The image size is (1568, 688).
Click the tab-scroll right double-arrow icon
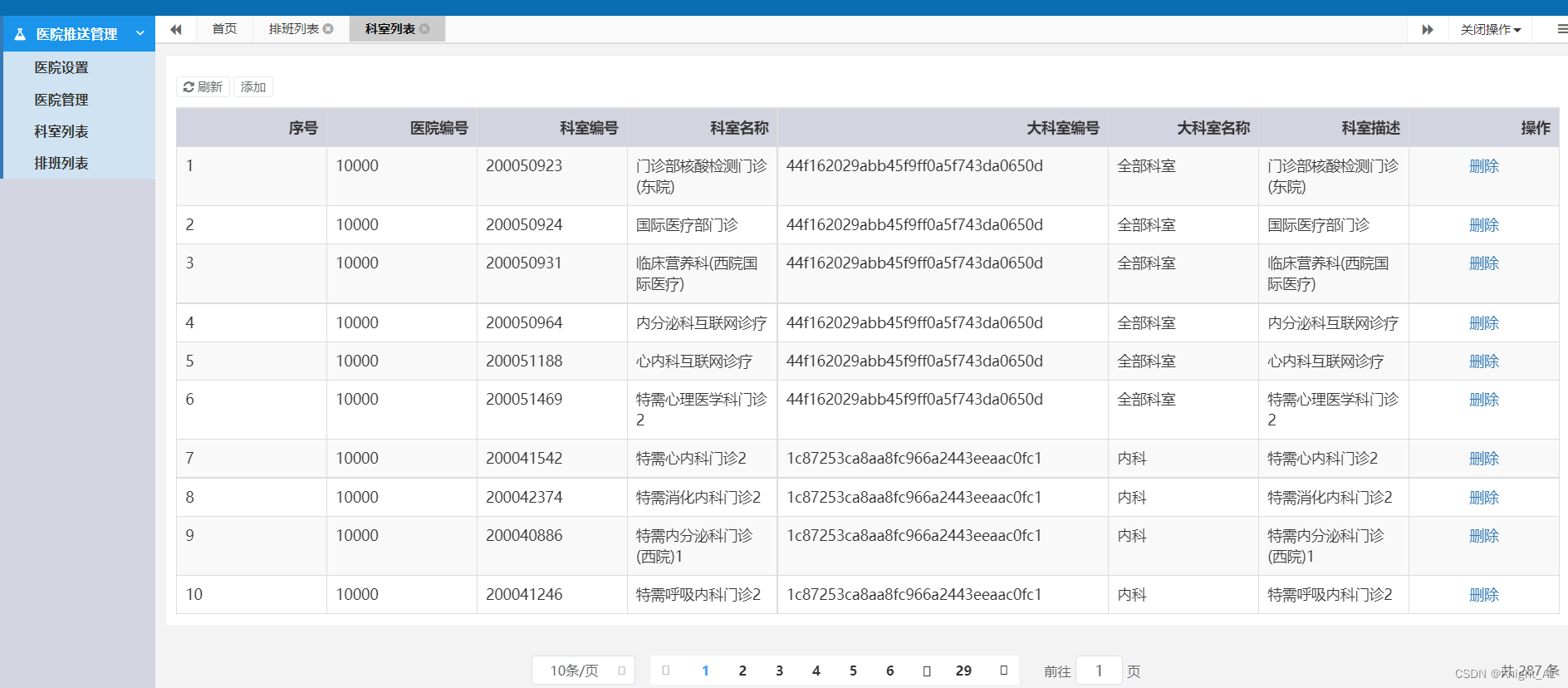point(1428,29)
